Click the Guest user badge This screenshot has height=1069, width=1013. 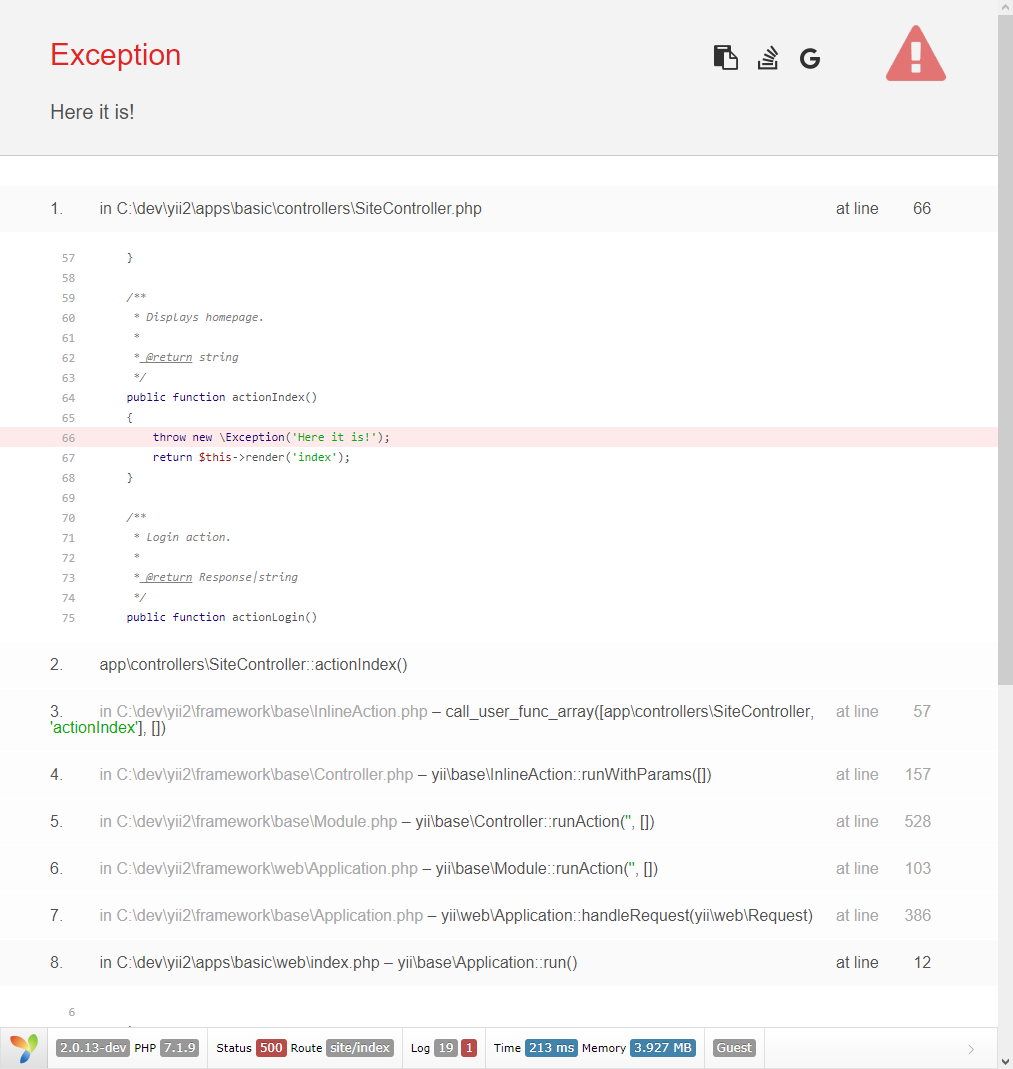tap(734, 1048)
